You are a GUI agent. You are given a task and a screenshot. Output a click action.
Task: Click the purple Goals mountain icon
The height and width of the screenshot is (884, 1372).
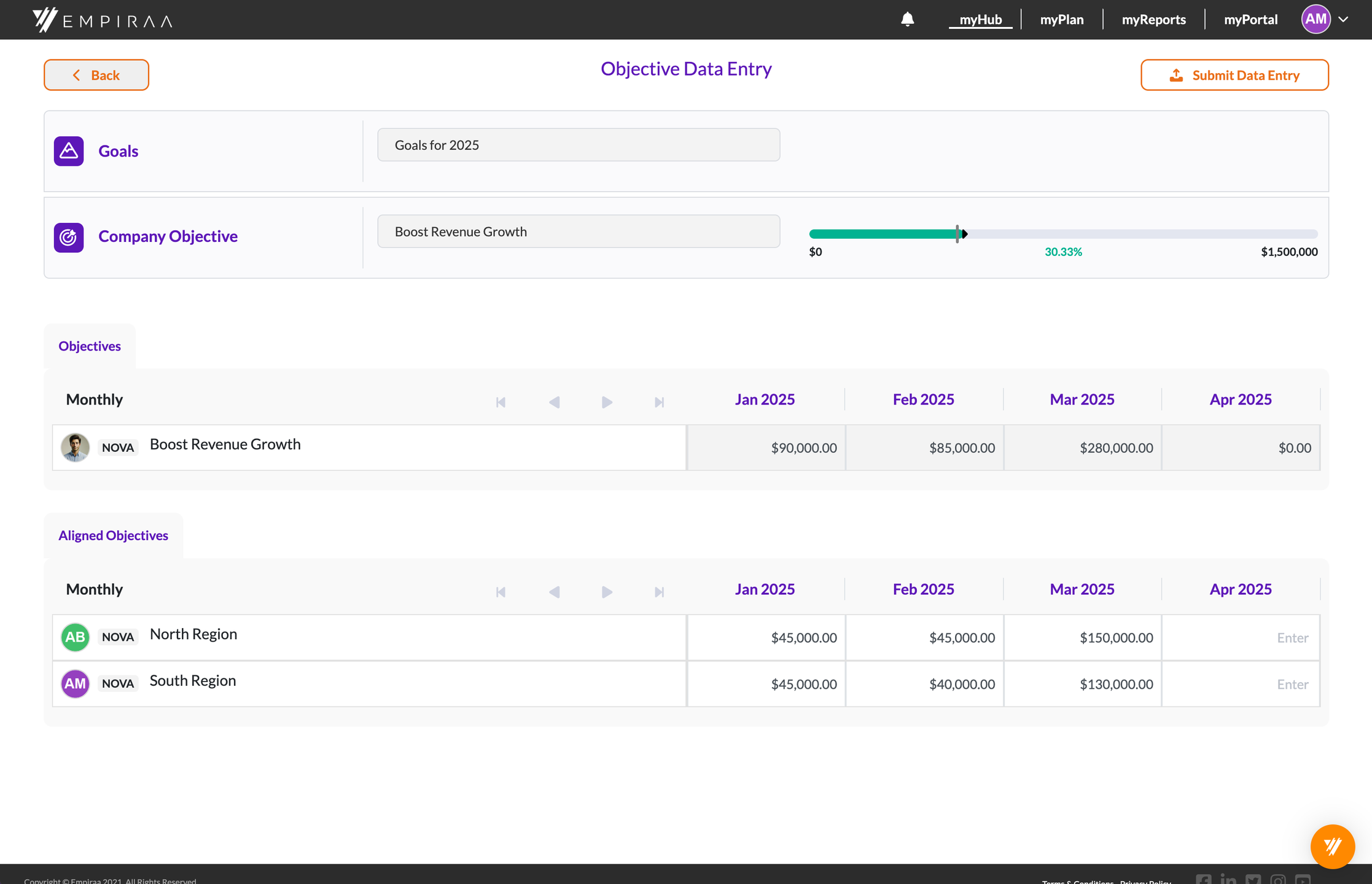tap(69, 151)
